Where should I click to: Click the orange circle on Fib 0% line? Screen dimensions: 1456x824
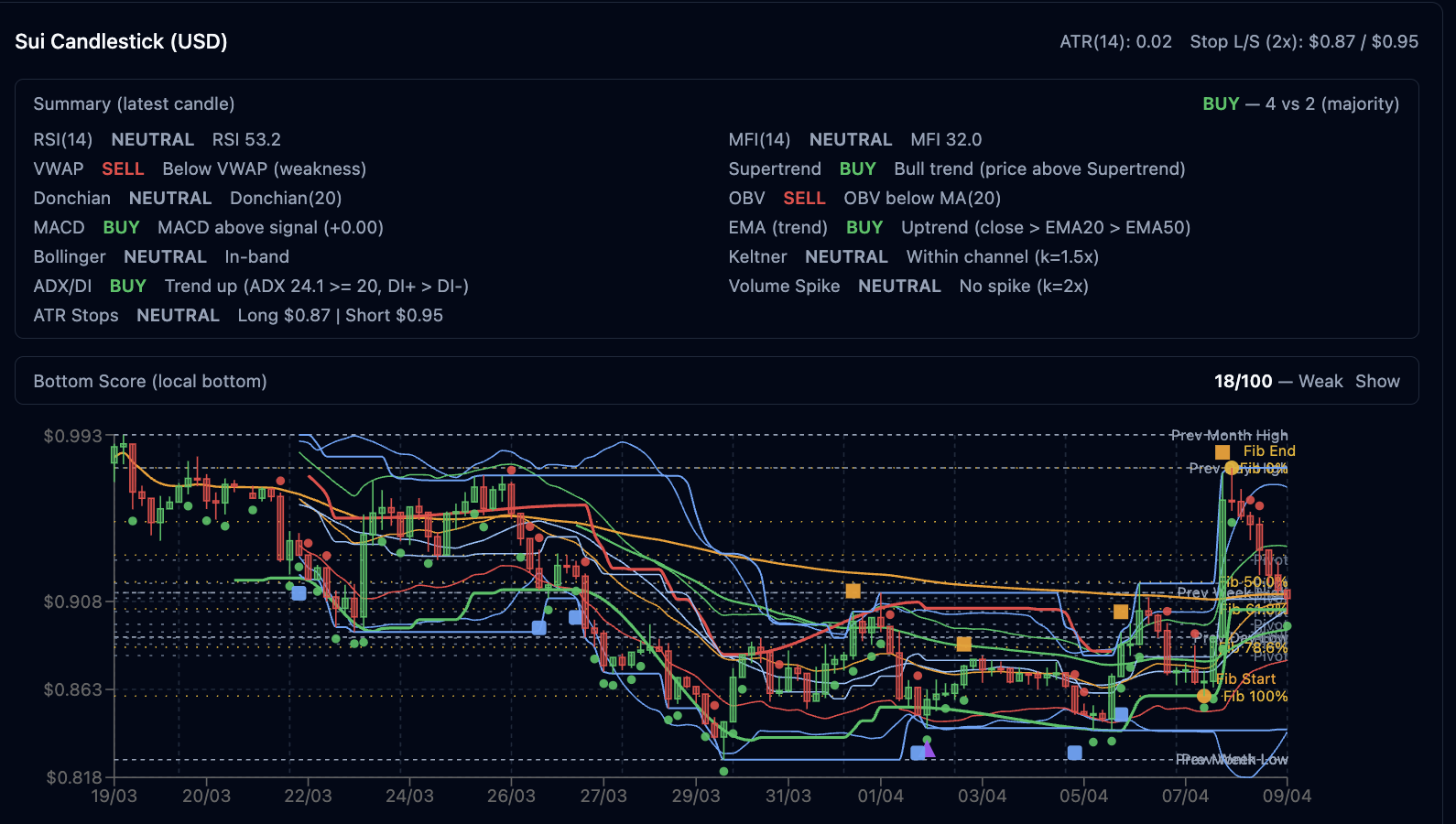(1232, 468)
